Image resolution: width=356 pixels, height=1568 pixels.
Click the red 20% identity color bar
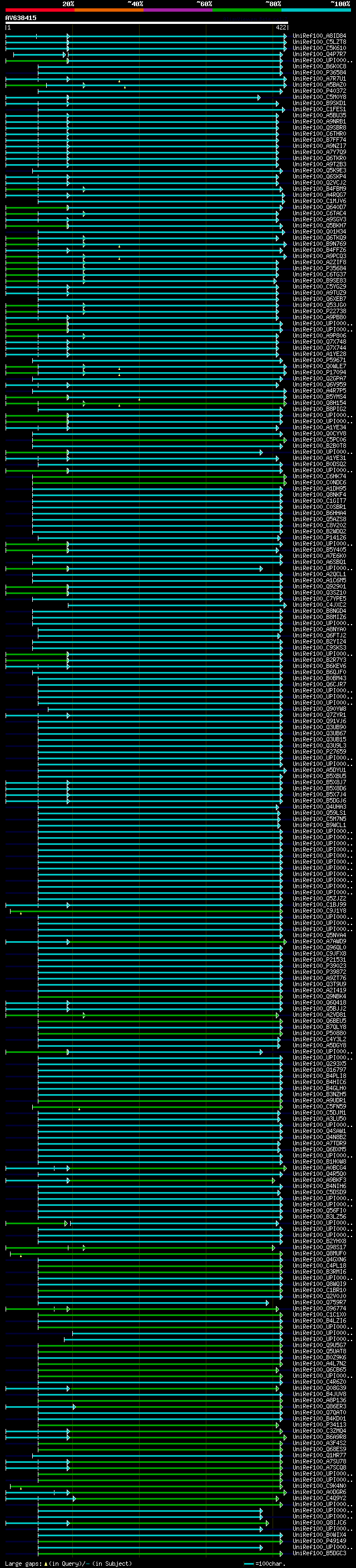pos(39,10)
